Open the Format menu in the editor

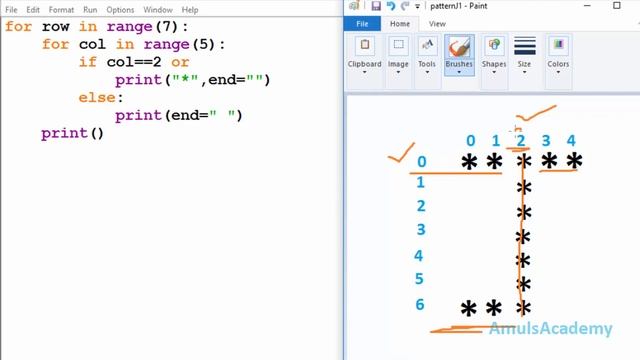pos(61,9)
